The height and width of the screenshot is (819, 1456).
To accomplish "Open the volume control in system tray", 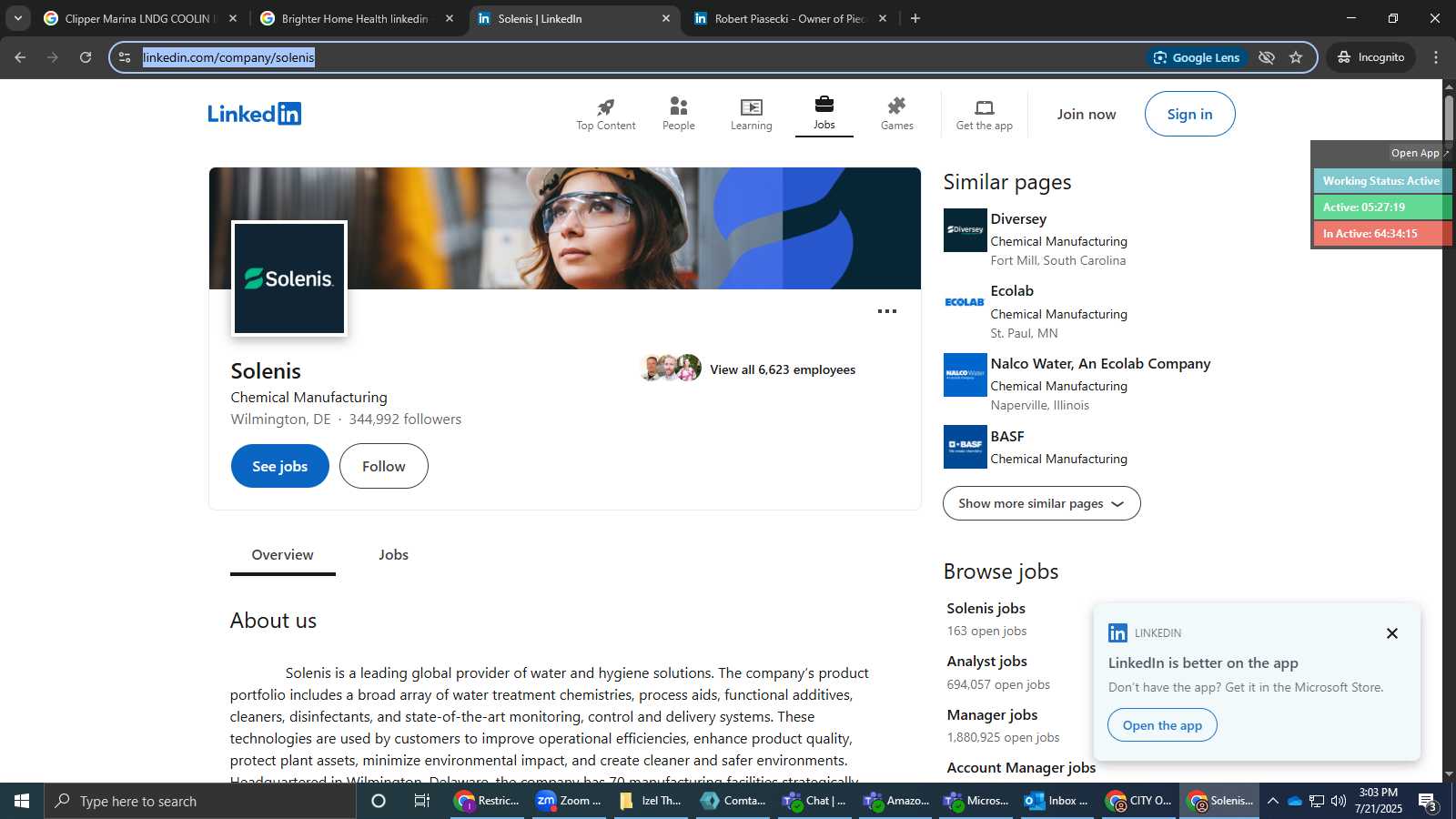I will click(x=1339, y=801).
